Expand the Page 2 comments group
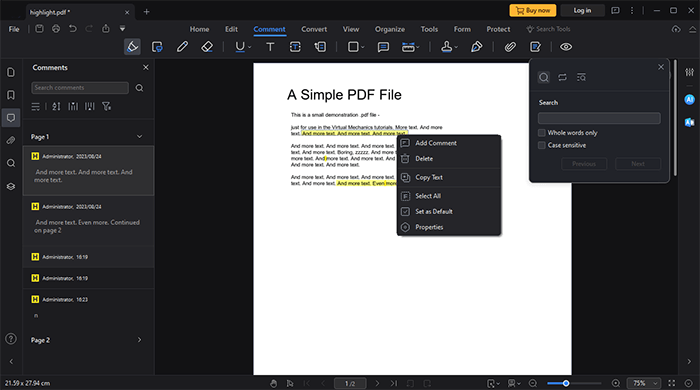 [139, 340]
